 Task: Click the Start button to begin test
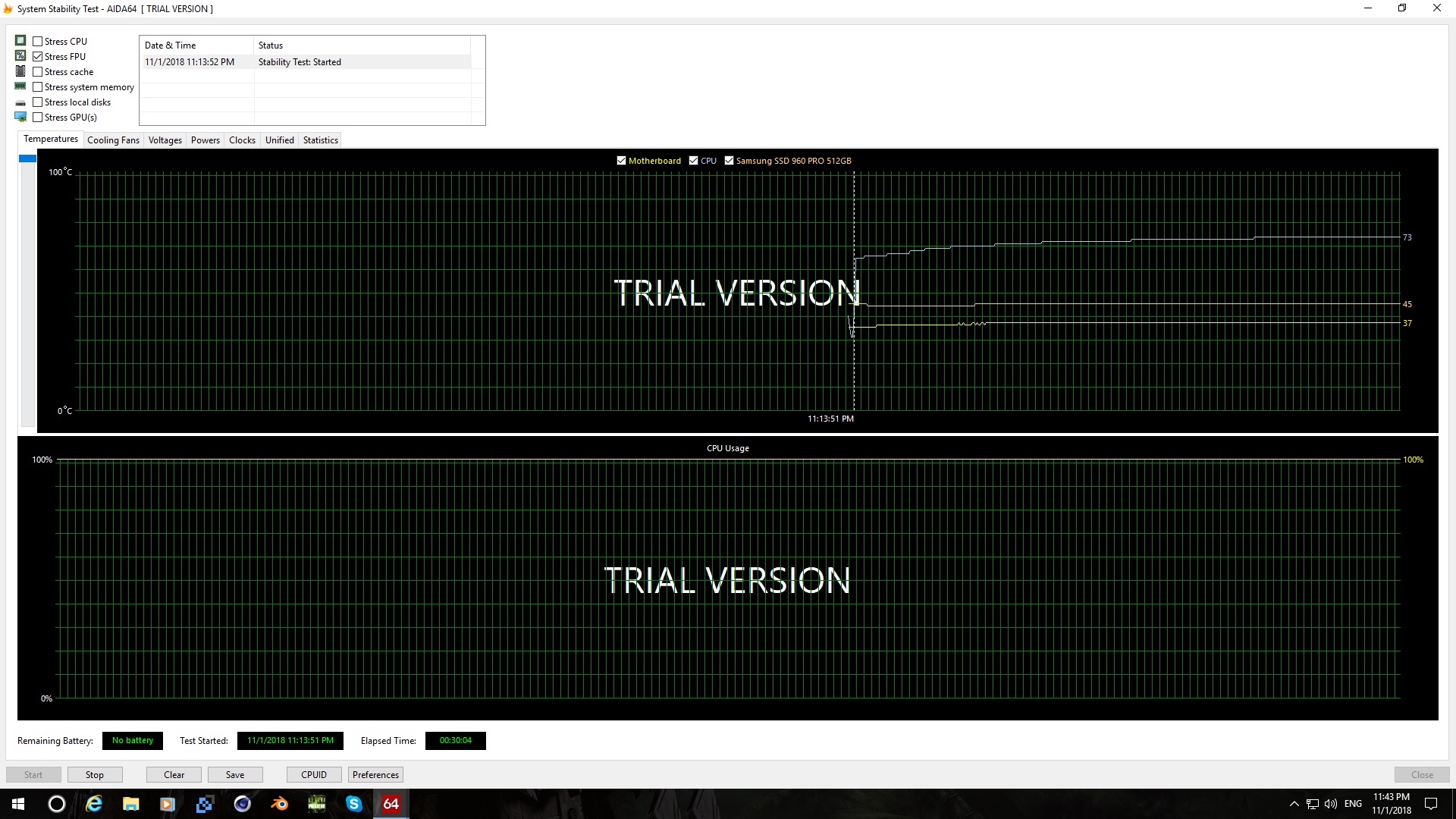pyautogui.click(x=33, y=774)
